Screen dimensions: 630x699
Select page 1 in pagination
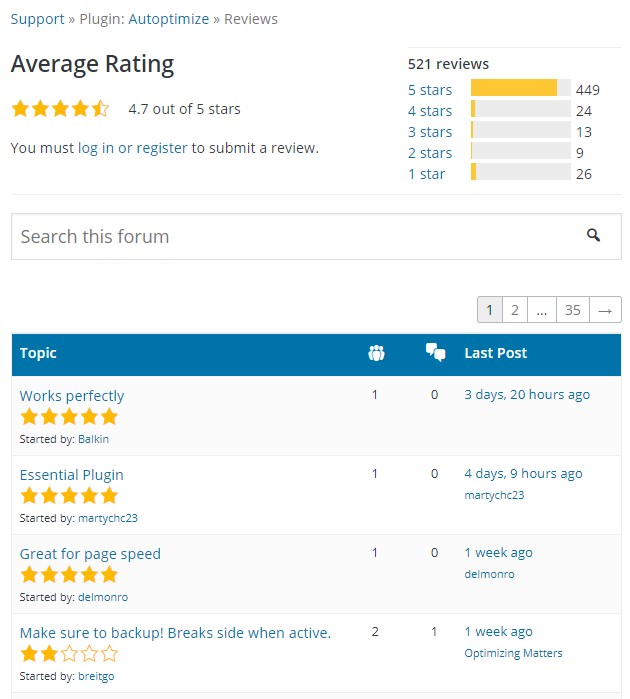coord(490,309)
